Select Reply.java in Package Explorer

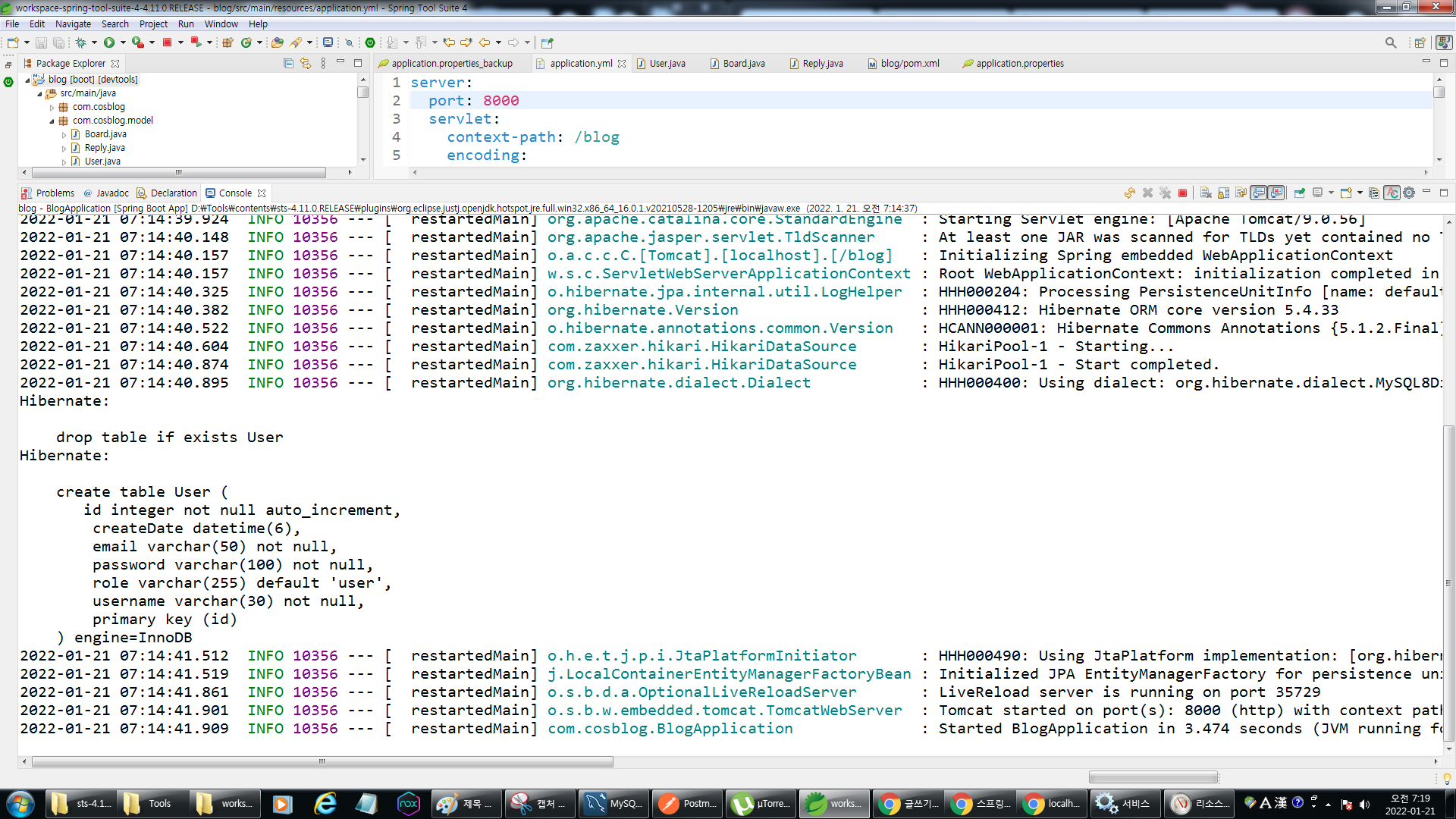105,148
